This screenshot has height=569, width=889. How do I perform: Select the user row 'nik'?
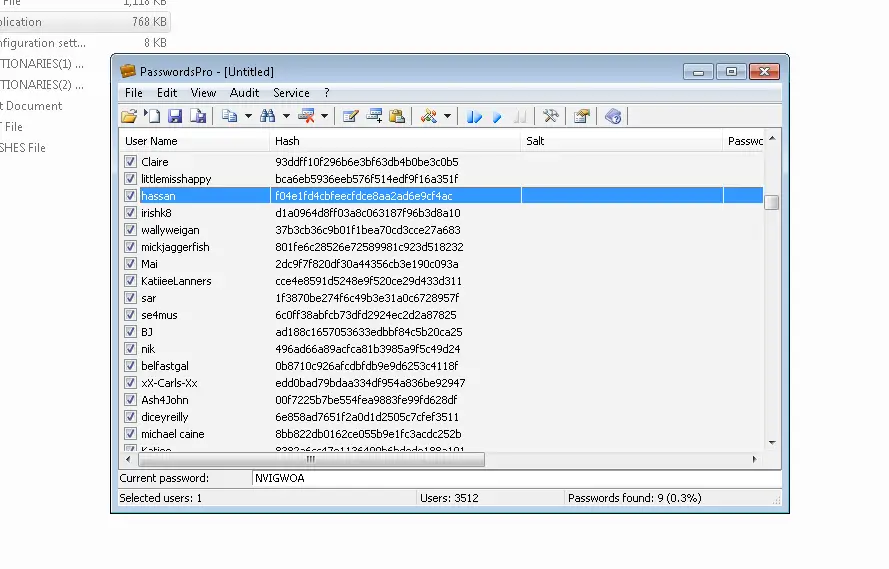click(441, 349)
